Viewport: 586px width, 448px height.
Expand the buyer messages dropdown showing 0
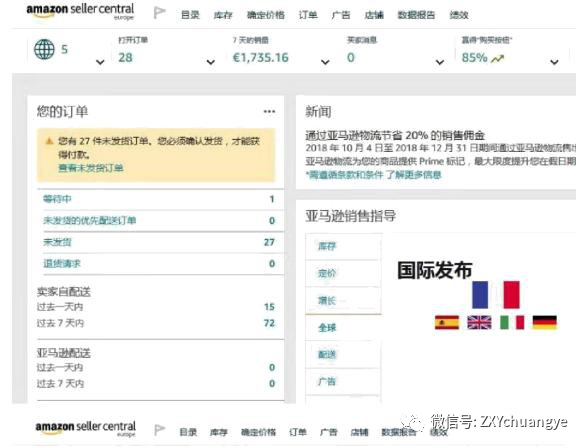(x=440, y=62)
